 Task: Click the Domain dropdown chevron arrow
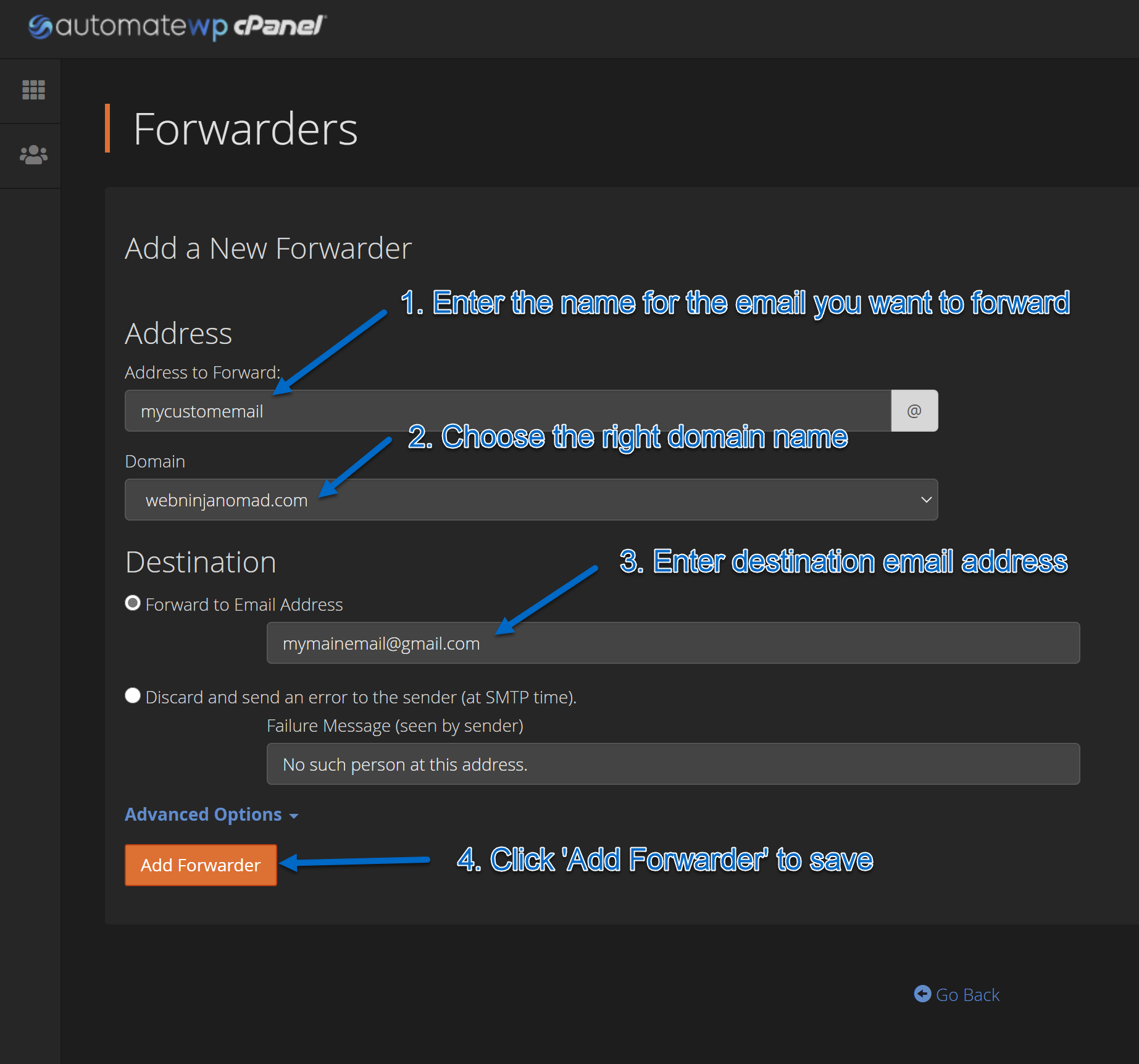coord(926,500)
